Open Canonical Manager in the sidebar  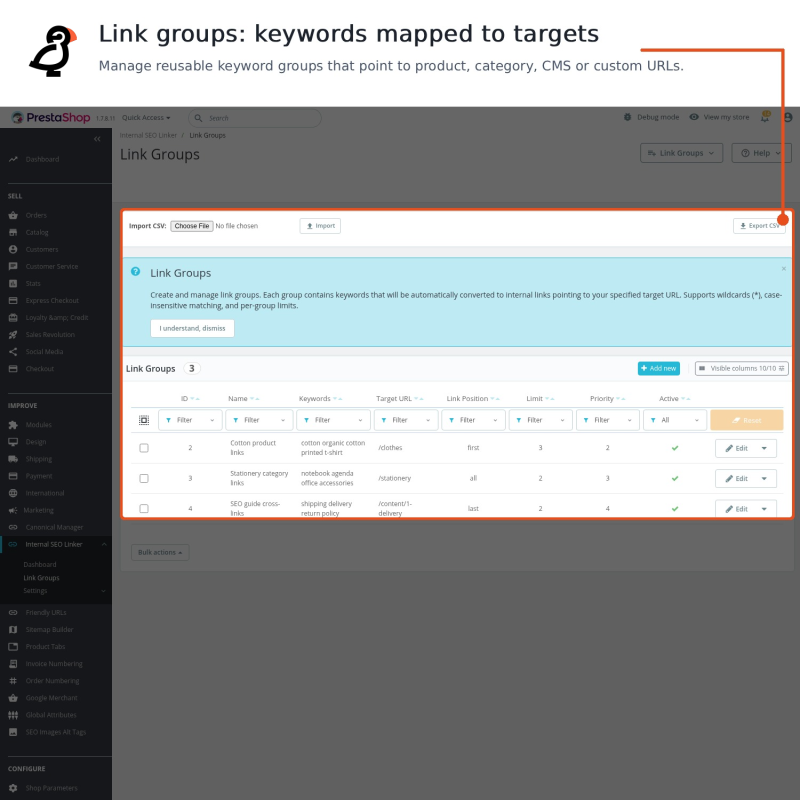(54, 527)
